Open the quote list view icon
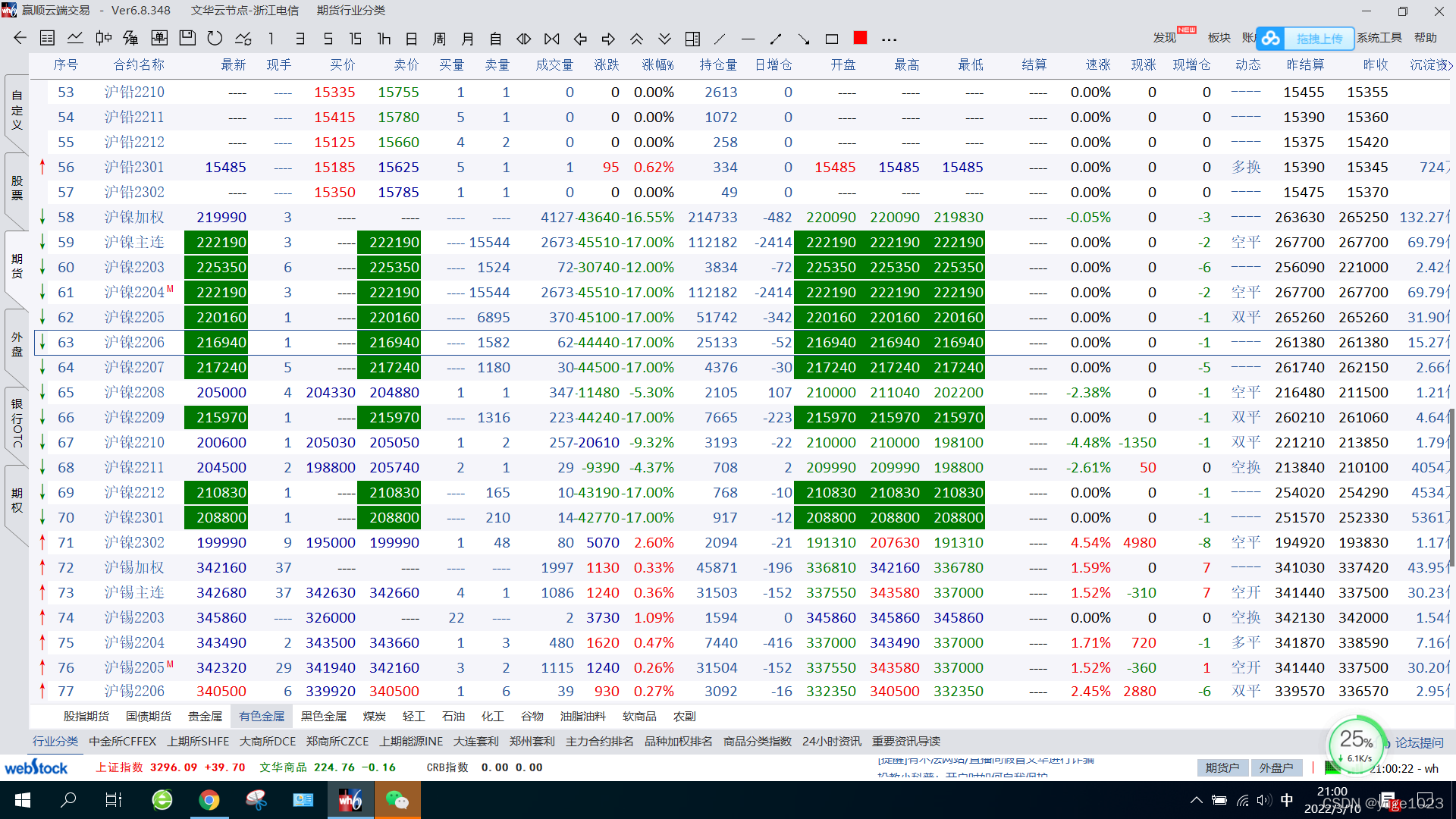The width and height of the screenshot is (1456, 819). tap(47, 38)
